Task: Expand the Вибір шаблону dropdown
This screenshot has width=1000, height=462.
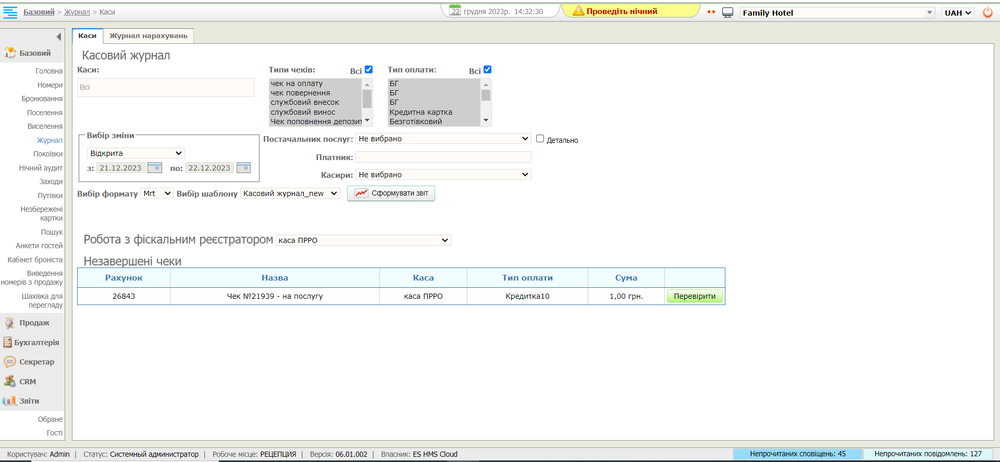Action: (x=290, y=193)
